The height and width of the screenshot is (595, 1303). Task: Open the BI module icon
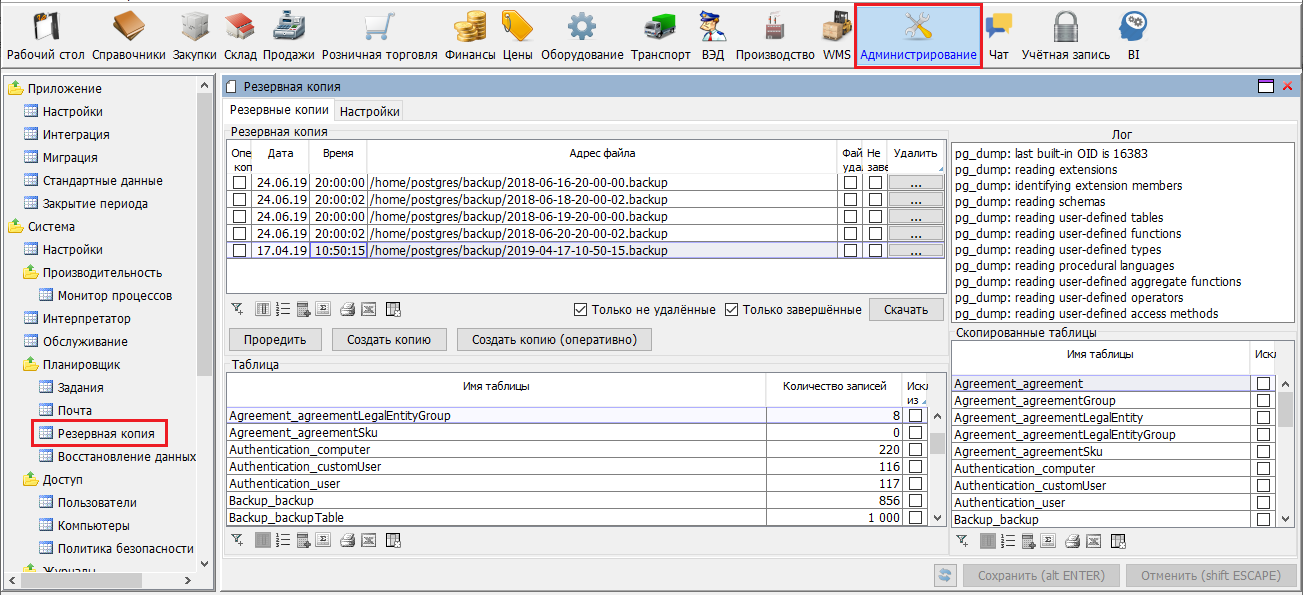tap(1133, 35)
